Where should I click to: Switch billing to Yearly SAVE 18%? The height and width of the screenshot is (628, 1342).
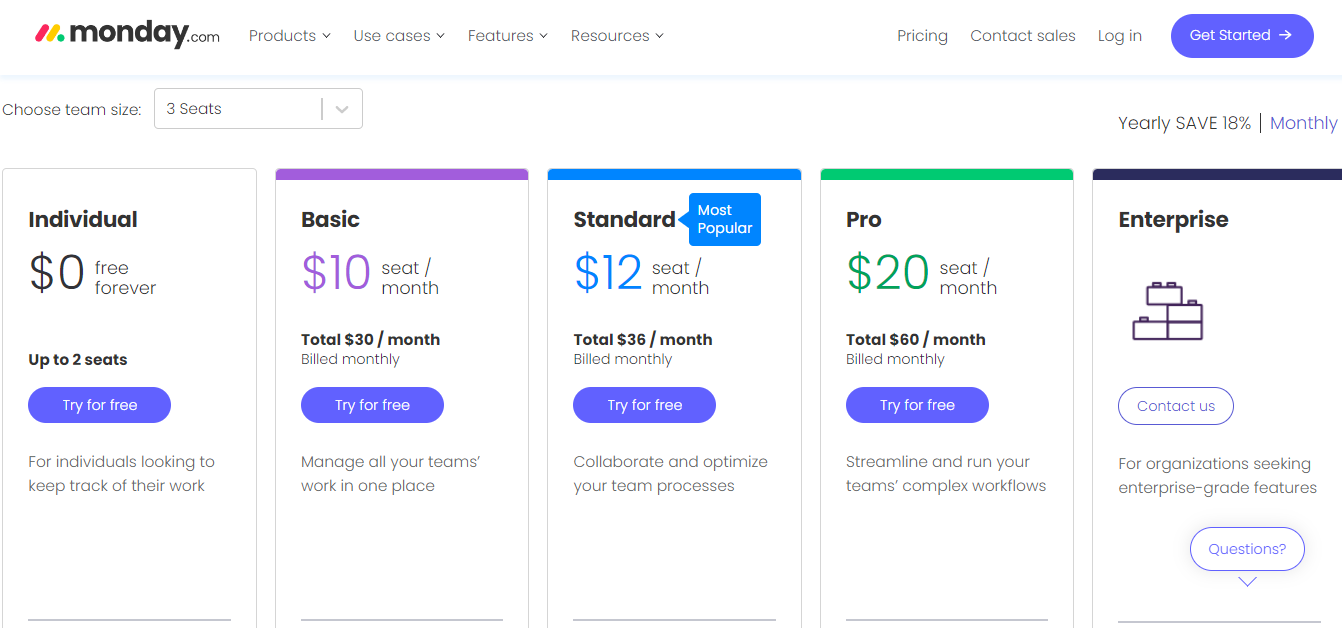1184,123
